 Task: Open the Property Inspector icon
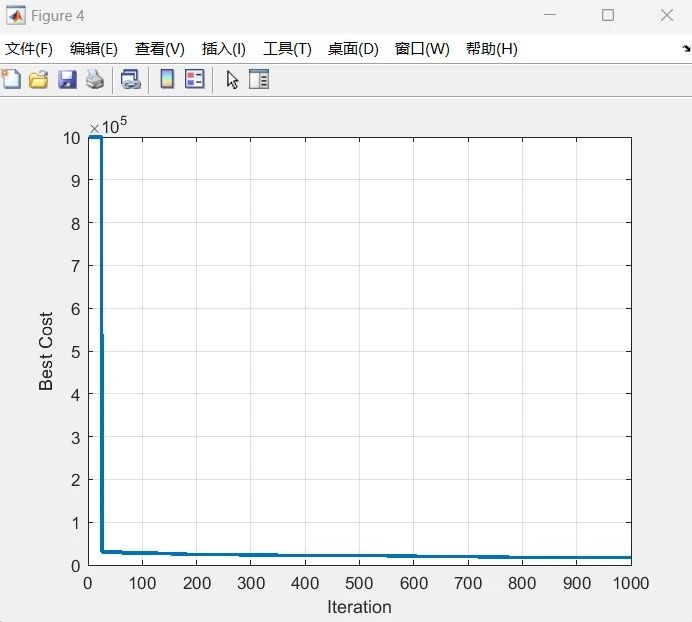(259, 79)
